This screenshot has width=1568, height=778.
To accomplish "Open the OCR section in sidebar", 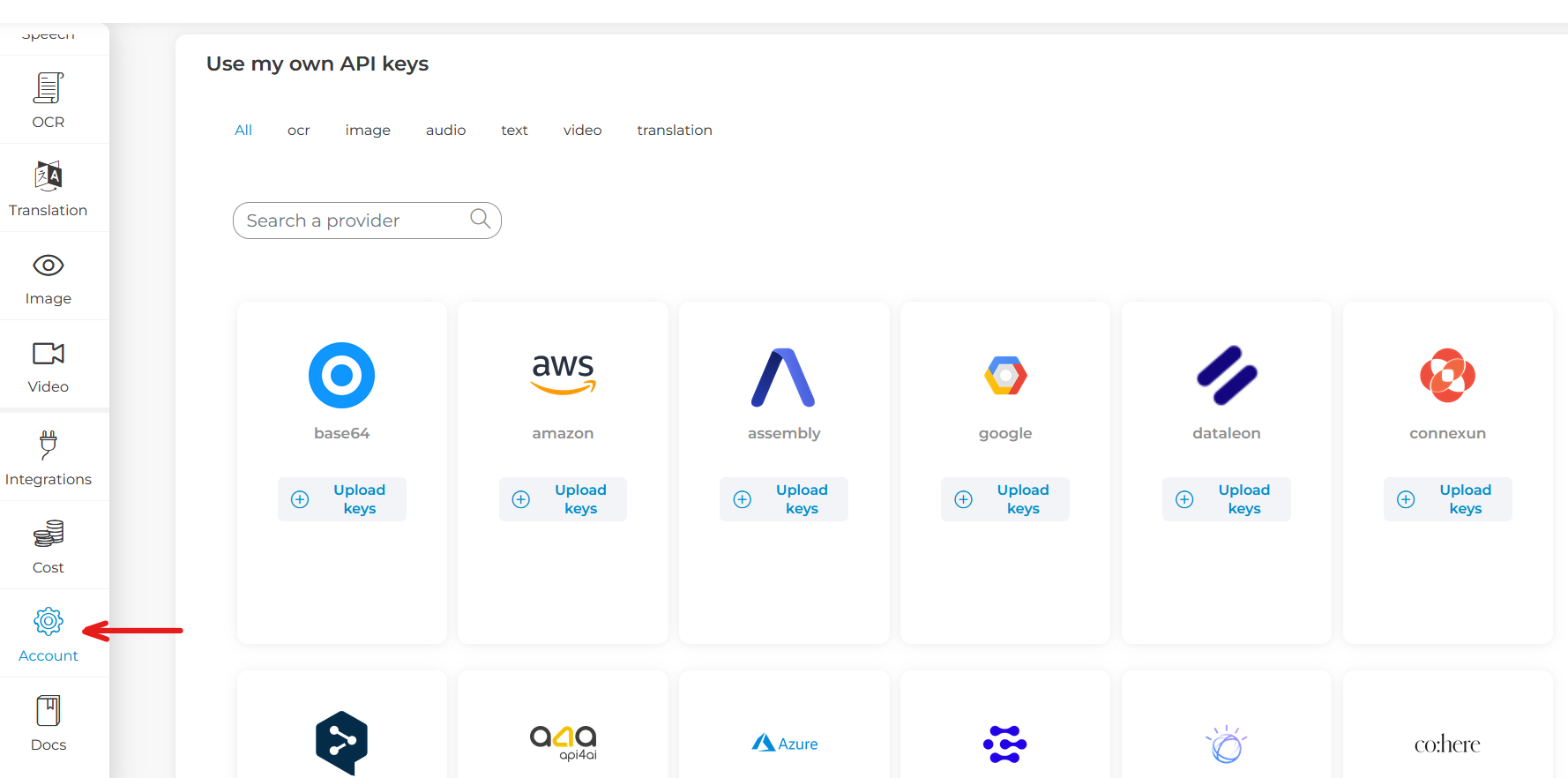I will [49, 101].
